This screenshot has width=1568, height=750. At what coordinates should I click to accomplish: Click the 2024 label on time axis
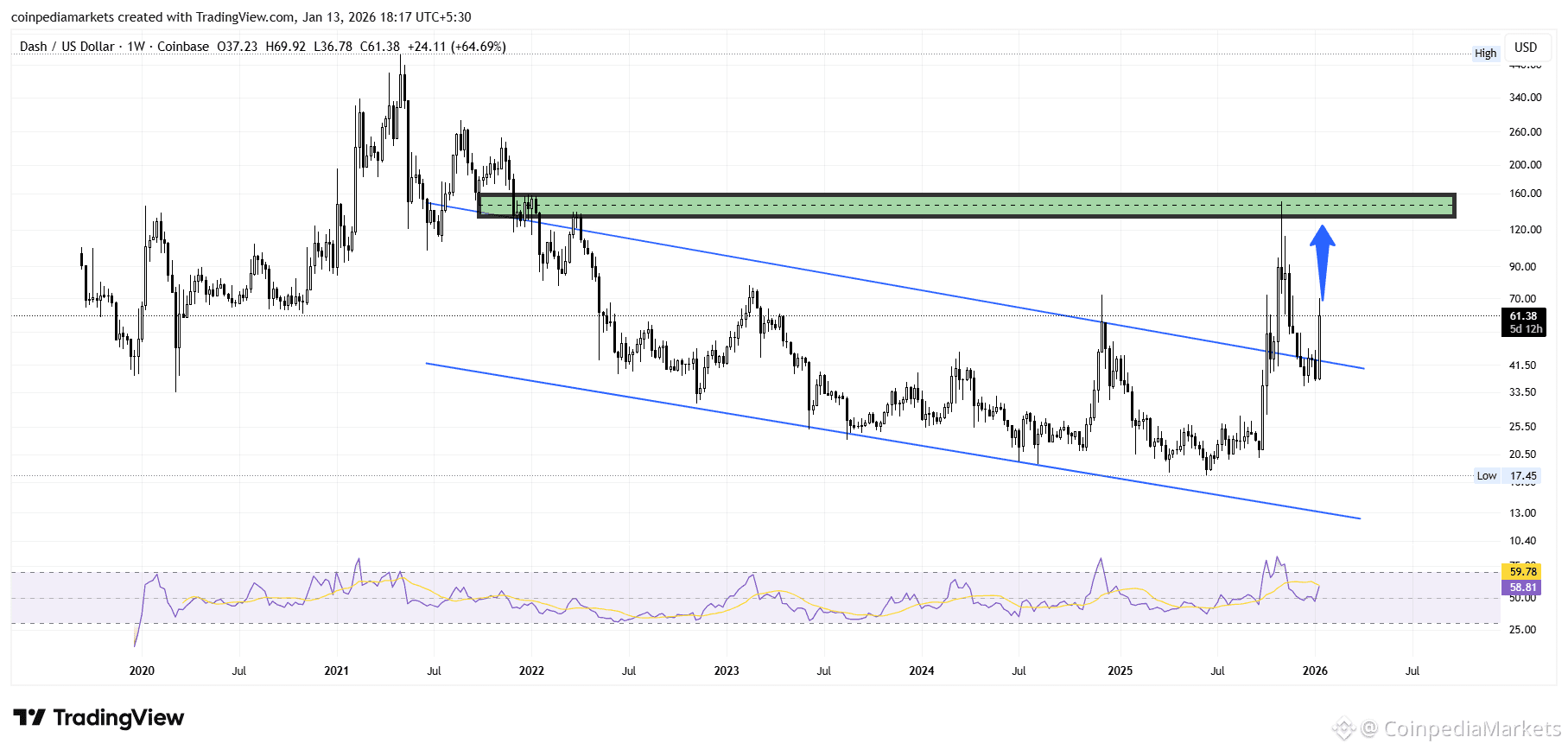[x=922, y=671]
